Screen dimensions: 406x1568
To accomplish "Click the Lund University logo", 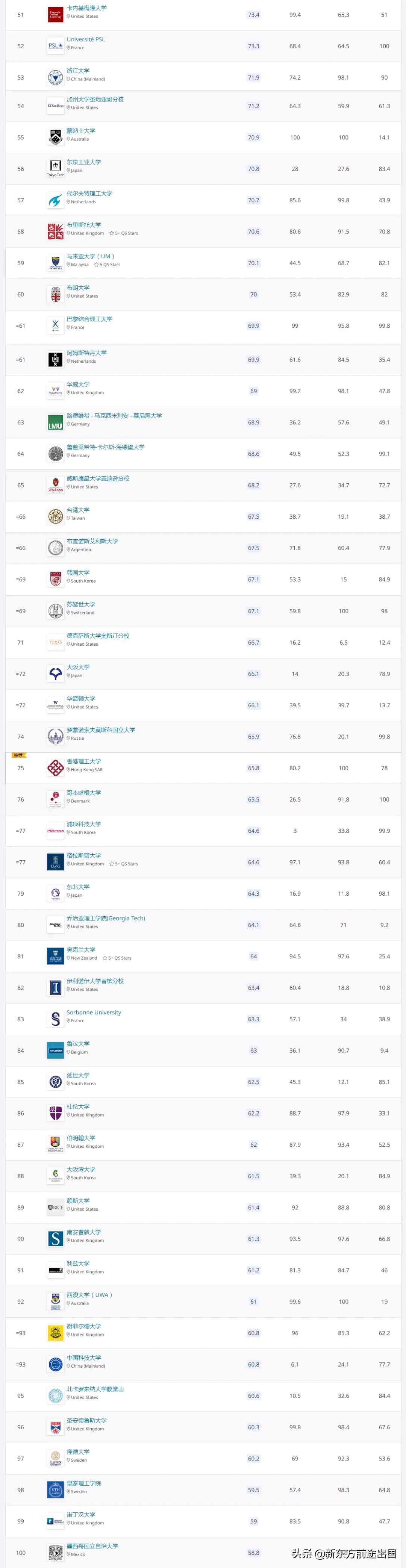I will 55,1458.
